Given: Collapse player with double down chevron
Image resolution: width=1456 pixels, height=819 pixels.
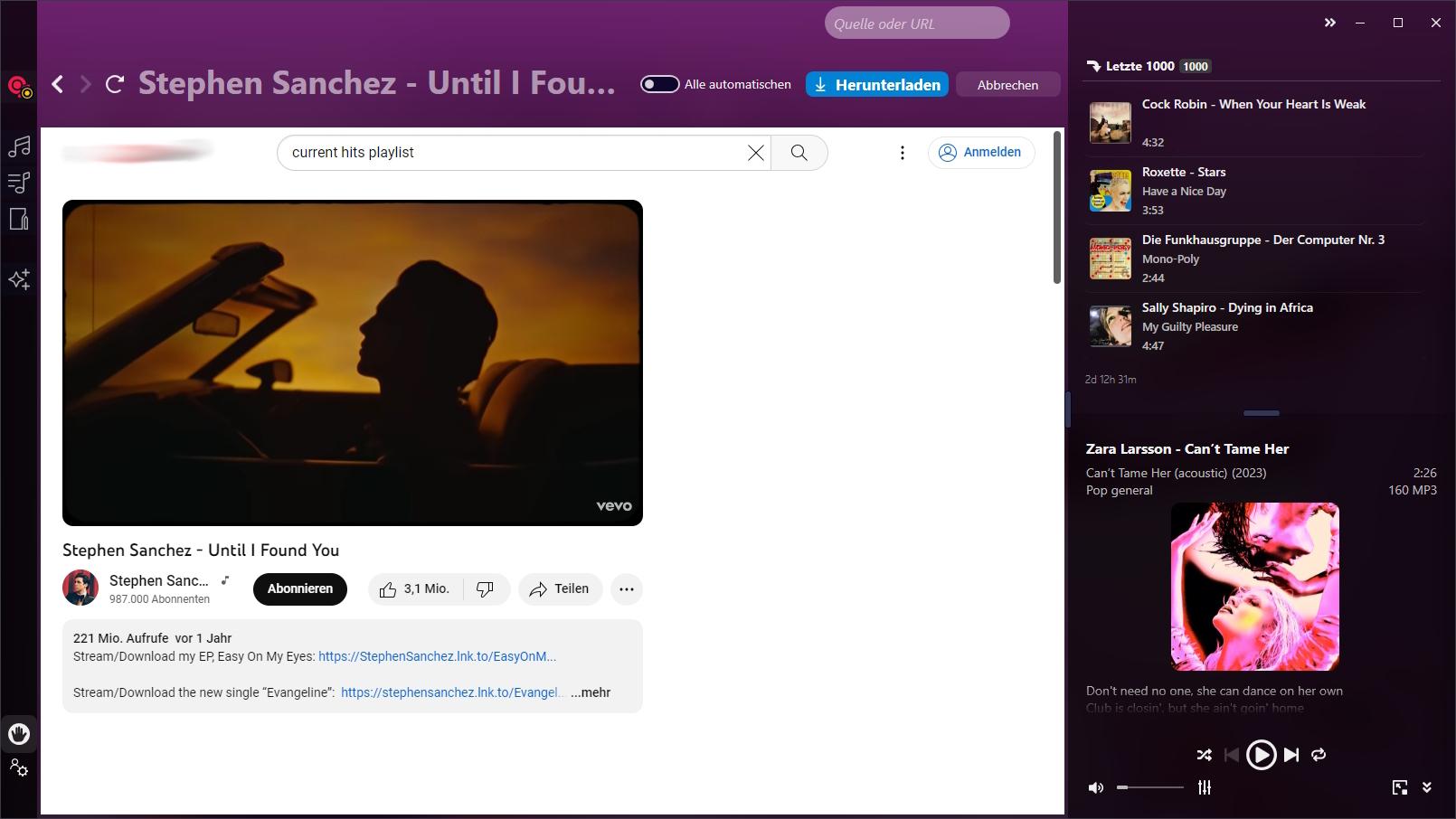Looking at the screenshot, I should (1427, 788).
